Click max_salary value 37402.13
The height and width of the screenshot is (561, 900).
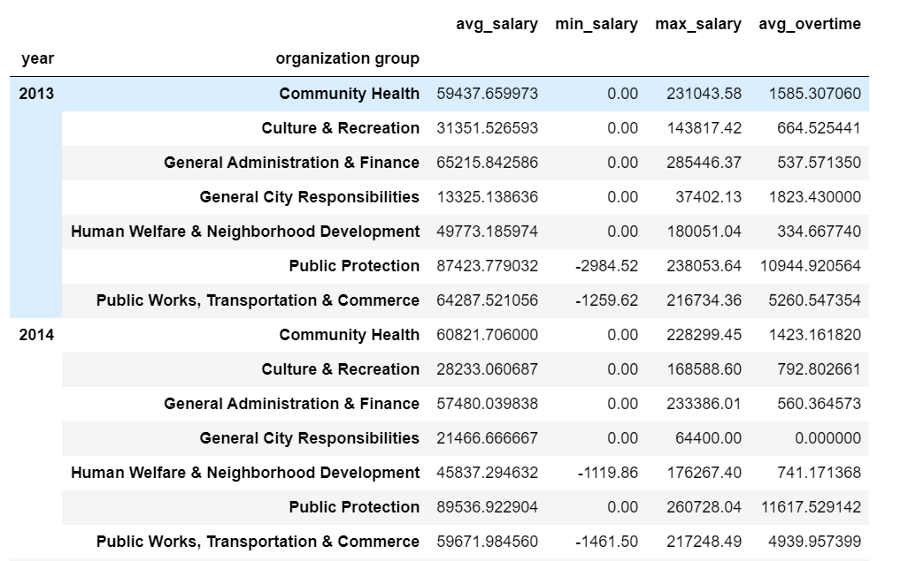click(x=708, y=197)
